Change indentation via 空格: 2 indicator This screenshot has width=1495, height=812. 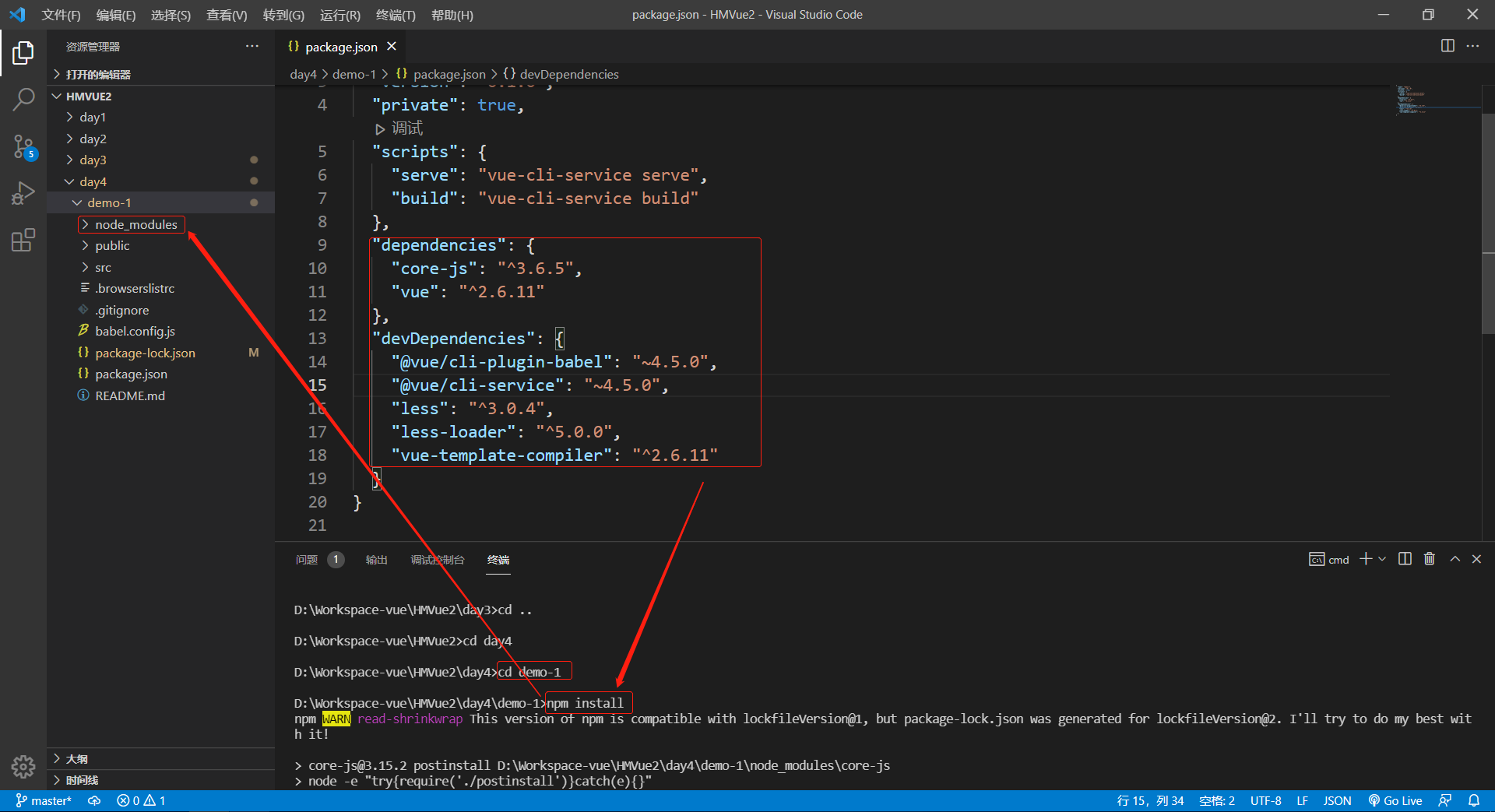[x=1217, y=800]
